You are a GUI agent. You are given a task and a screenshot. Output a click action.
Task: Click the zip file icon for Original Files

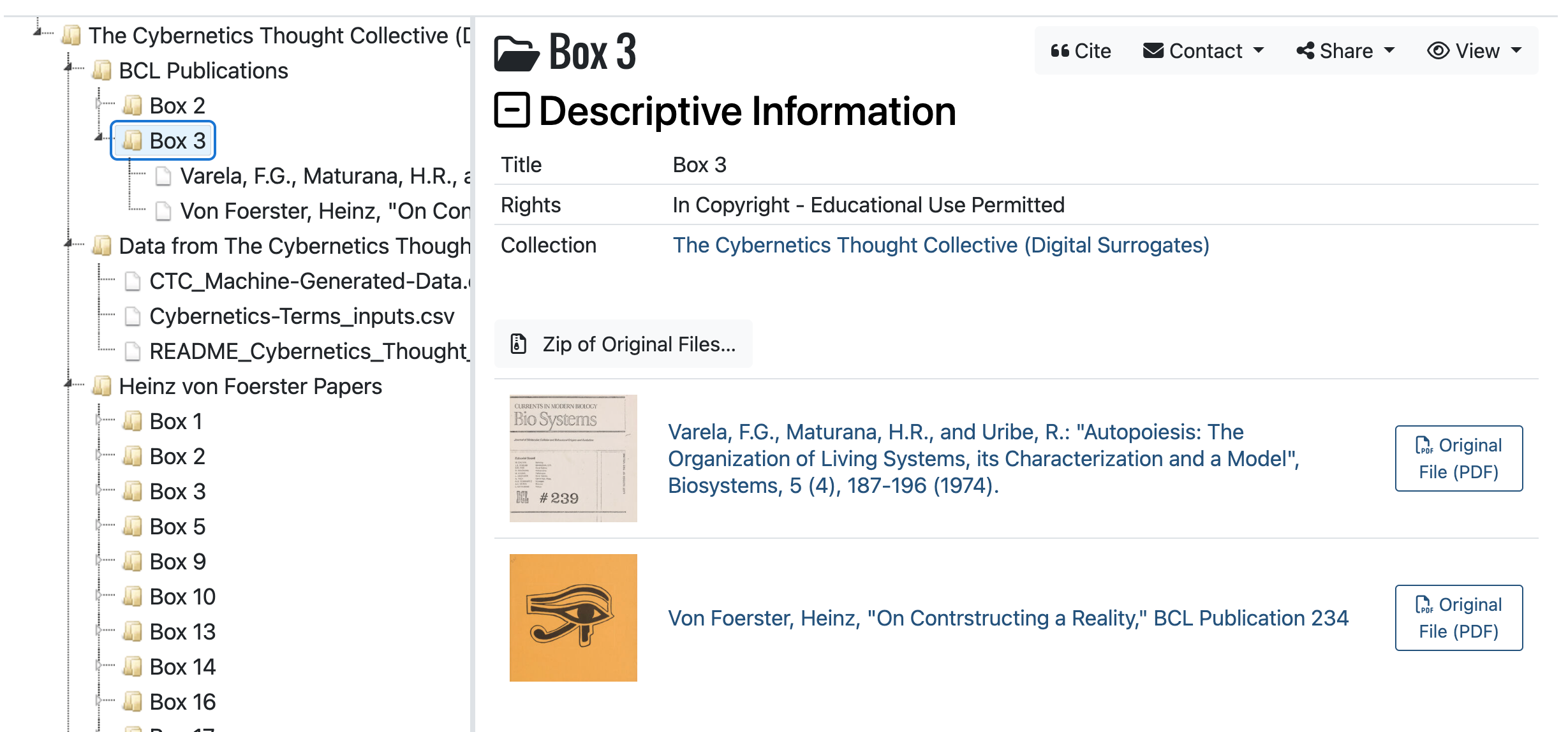pos(518,344)
